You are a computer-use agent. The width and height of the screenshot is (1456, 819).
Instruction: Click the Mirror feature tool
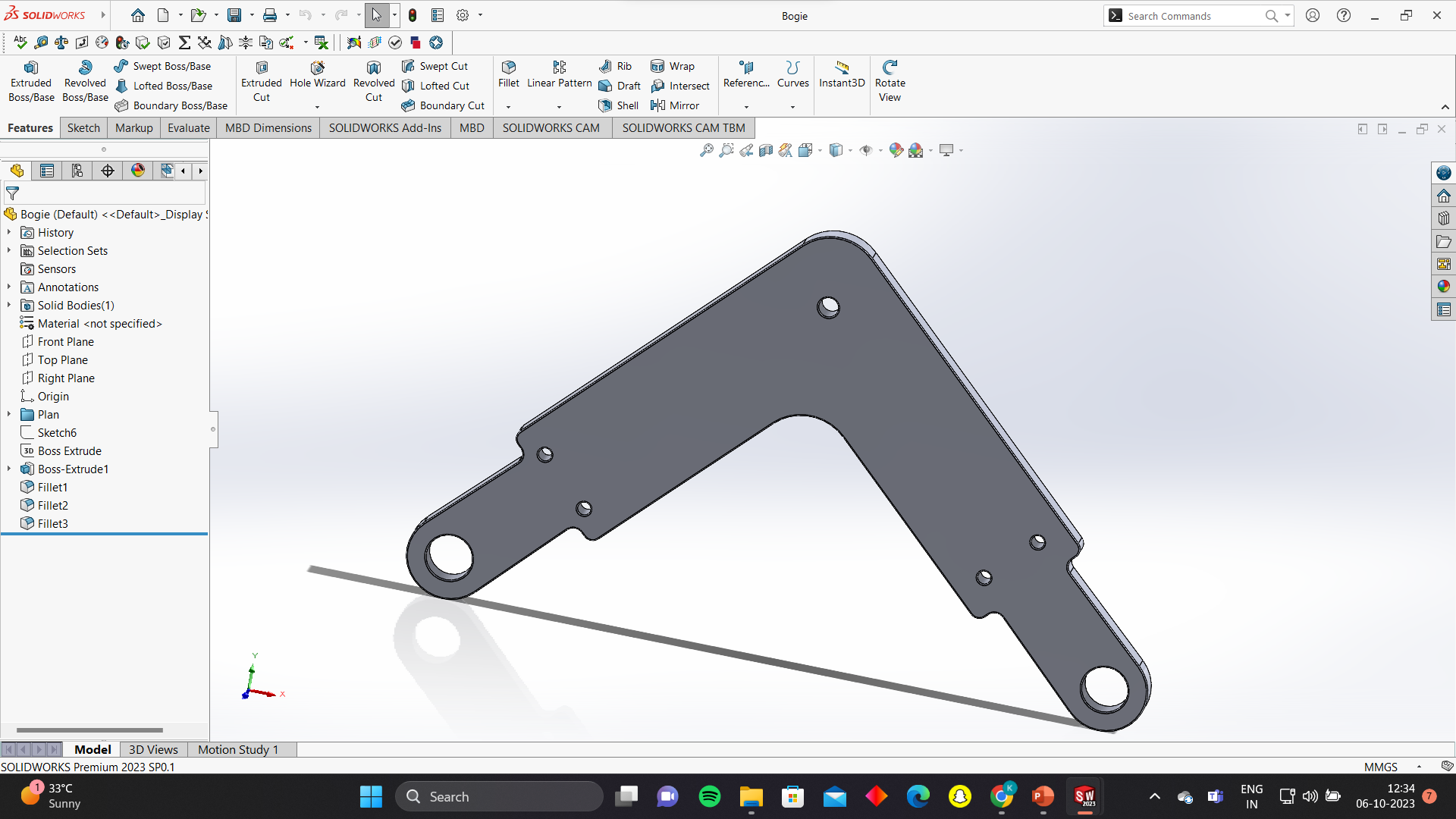[x=675, y=105]
